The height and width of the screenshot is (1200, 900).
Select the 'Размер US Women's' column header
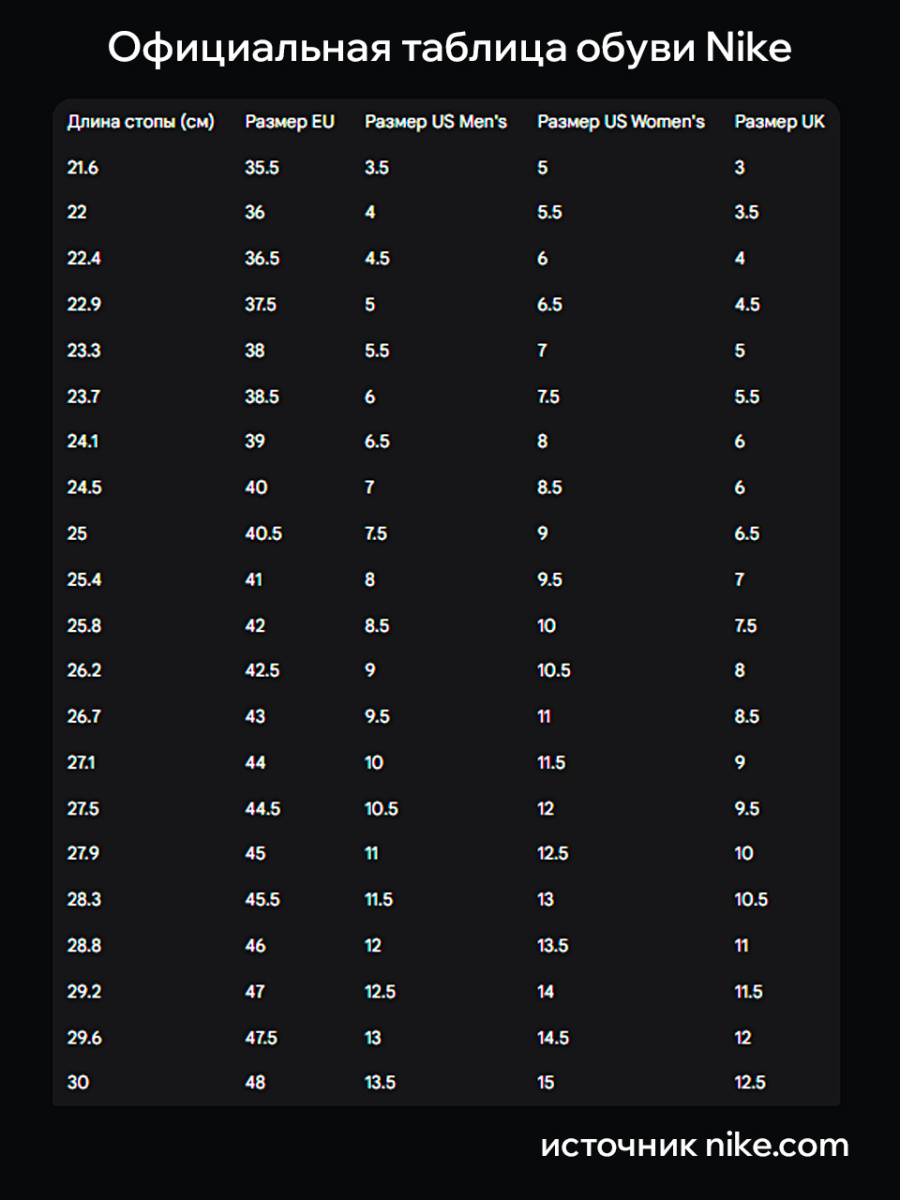(621, 122)
